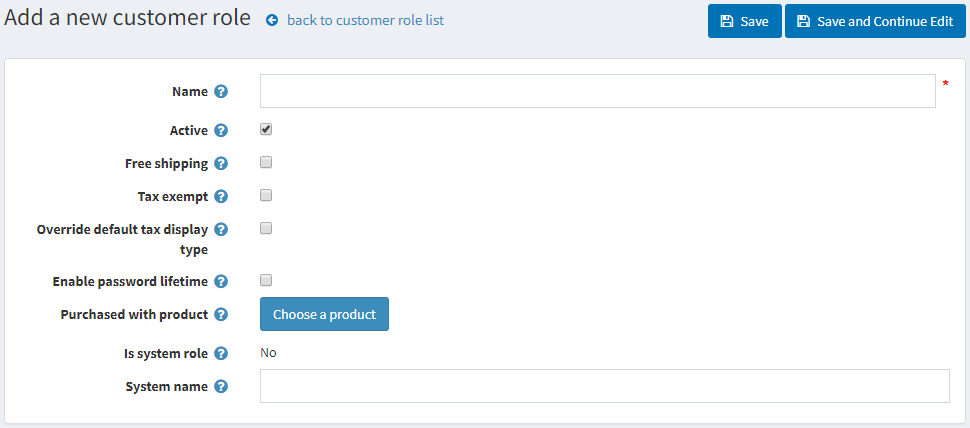Image resolution: width=970 pixels, height=428 pixels.
Task: Uncheck the Active checkbox
Action: coord(266,129)
